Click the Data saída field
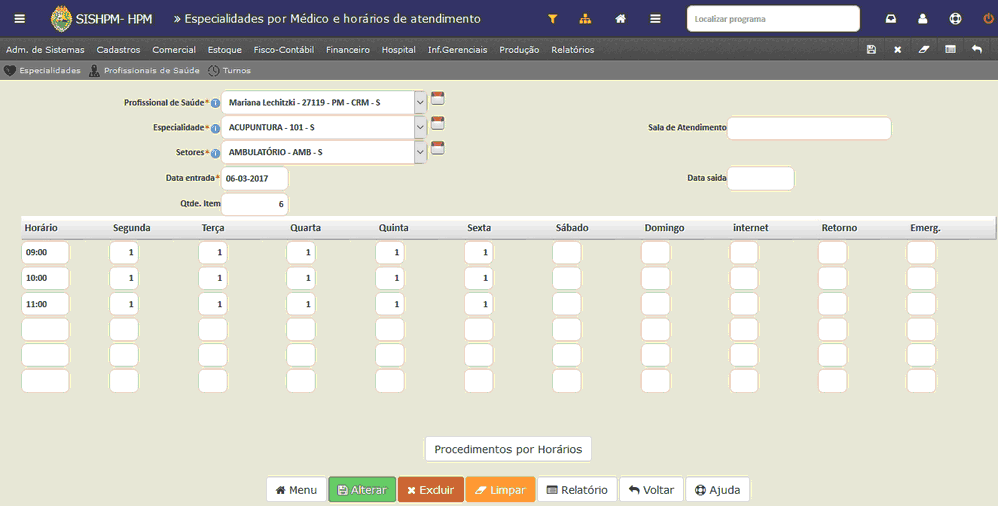 (x=761, y=178)
